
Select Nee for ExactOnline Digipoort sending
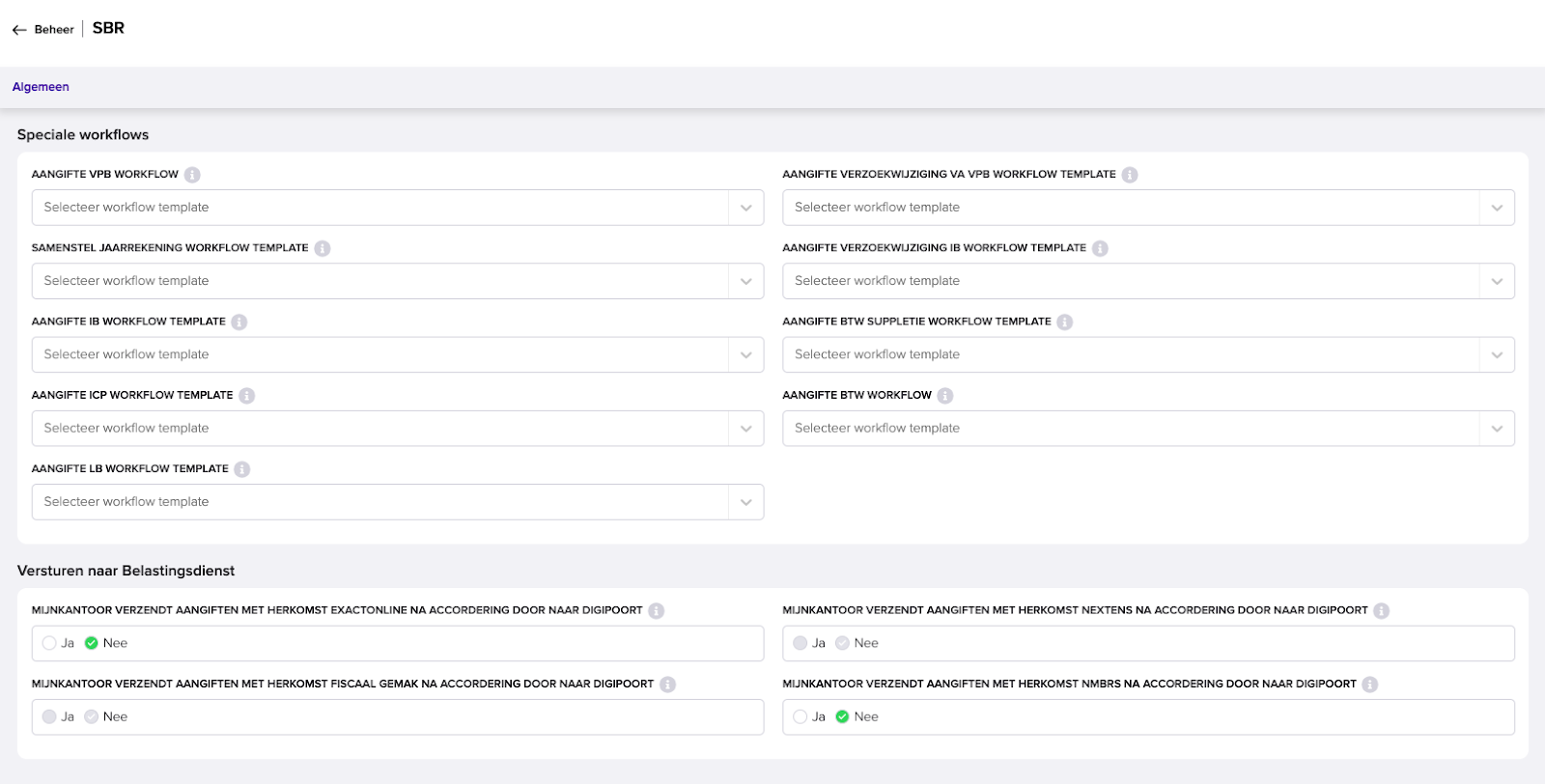92,643
